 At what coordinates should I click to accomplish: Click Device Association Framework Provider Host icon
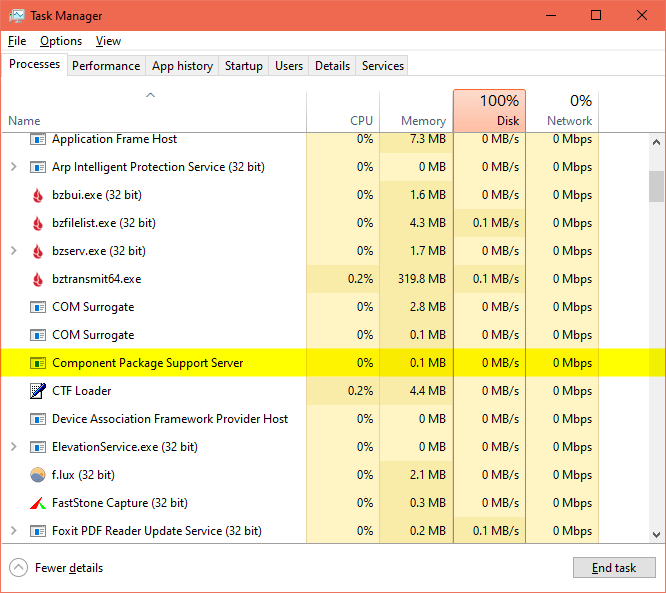38,419
